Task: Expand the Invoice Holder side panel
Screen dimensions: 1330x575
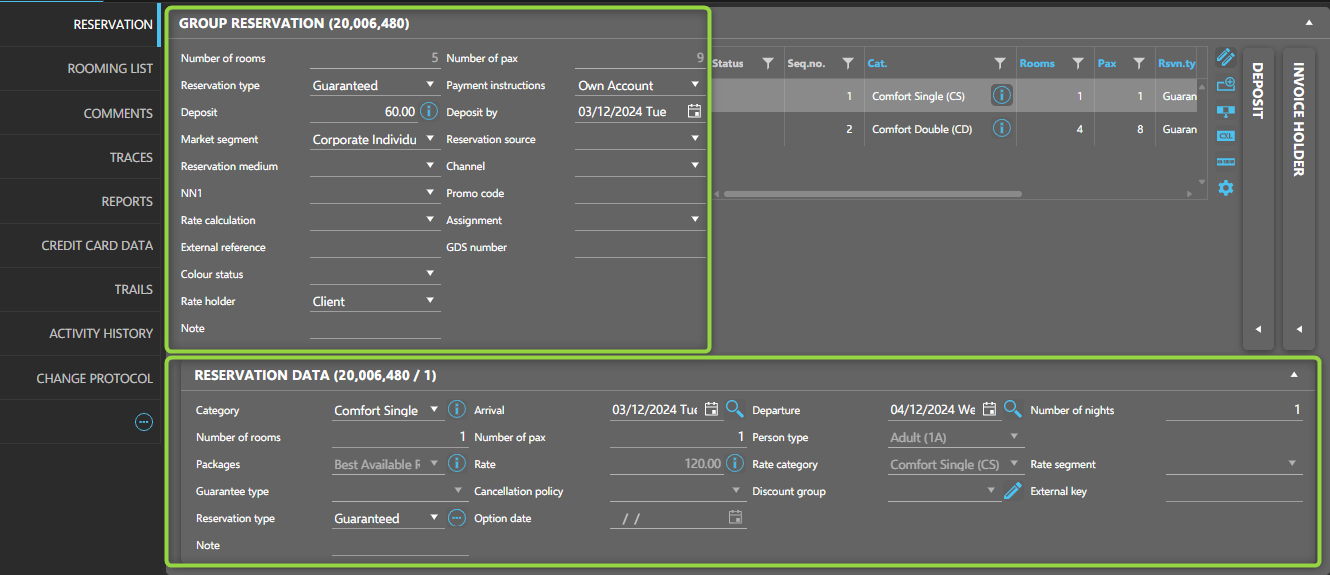Action: pos(1298,329)
